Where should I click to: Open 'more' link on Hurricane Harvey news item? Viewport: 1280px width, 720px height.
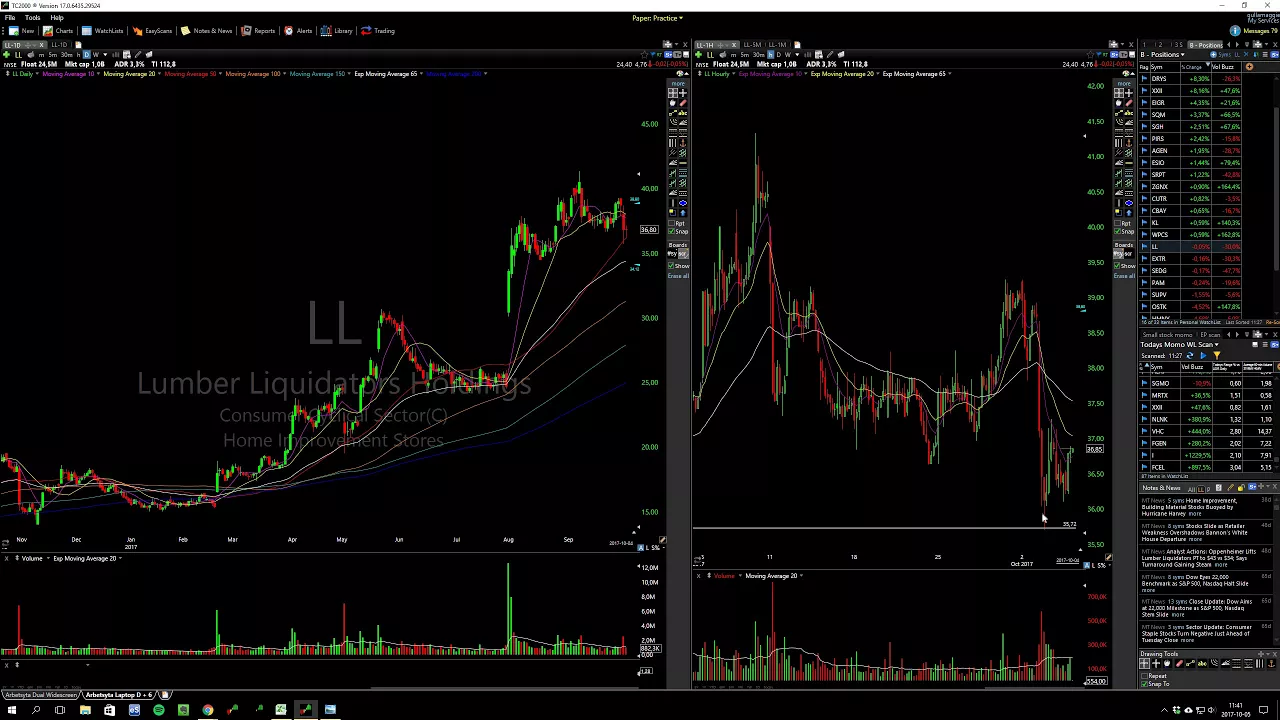[x=1195, y=514]
